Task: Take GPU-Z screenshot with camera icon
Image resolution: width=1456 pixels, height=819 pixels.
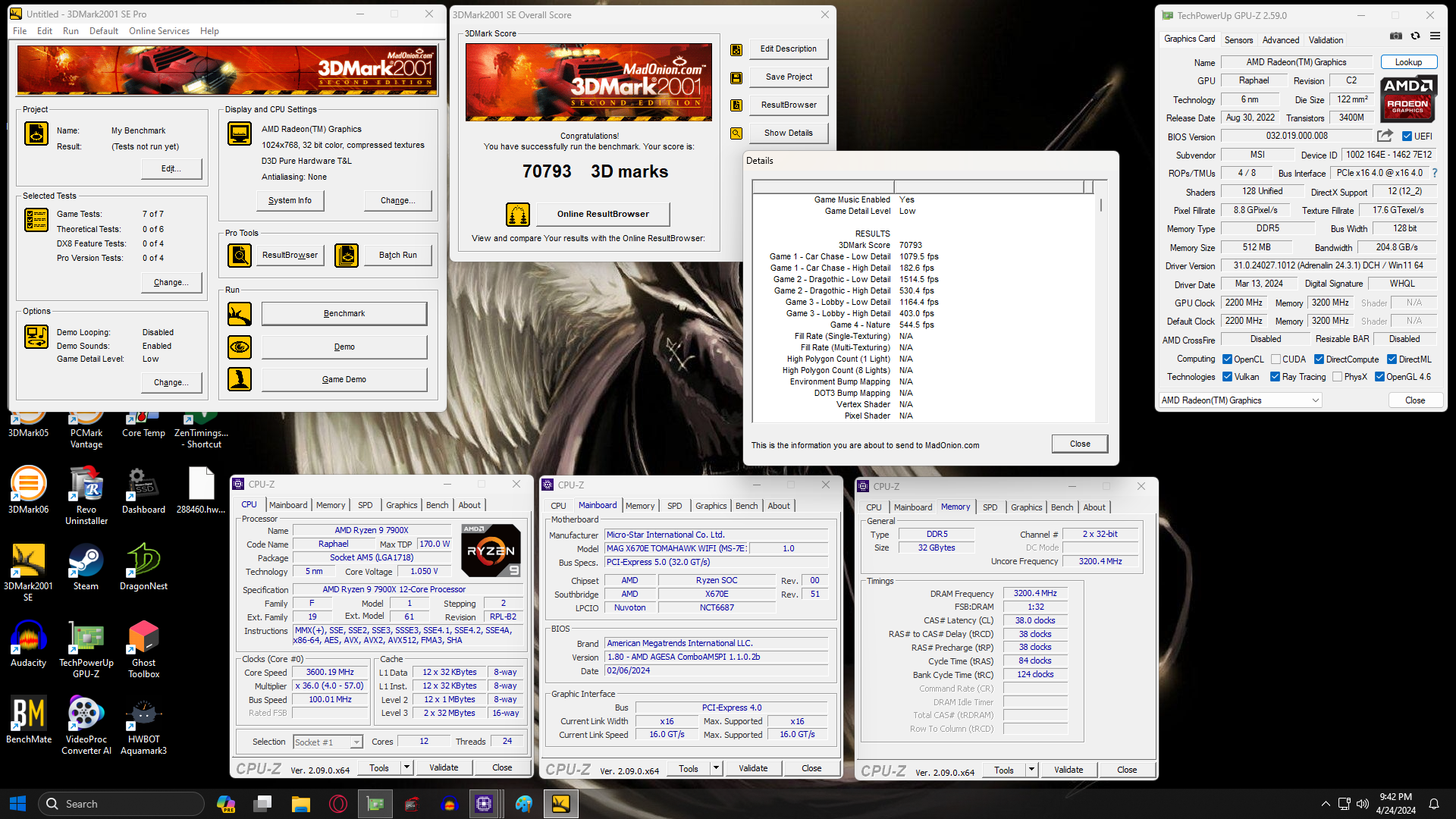Action: tap(1395, 36)
